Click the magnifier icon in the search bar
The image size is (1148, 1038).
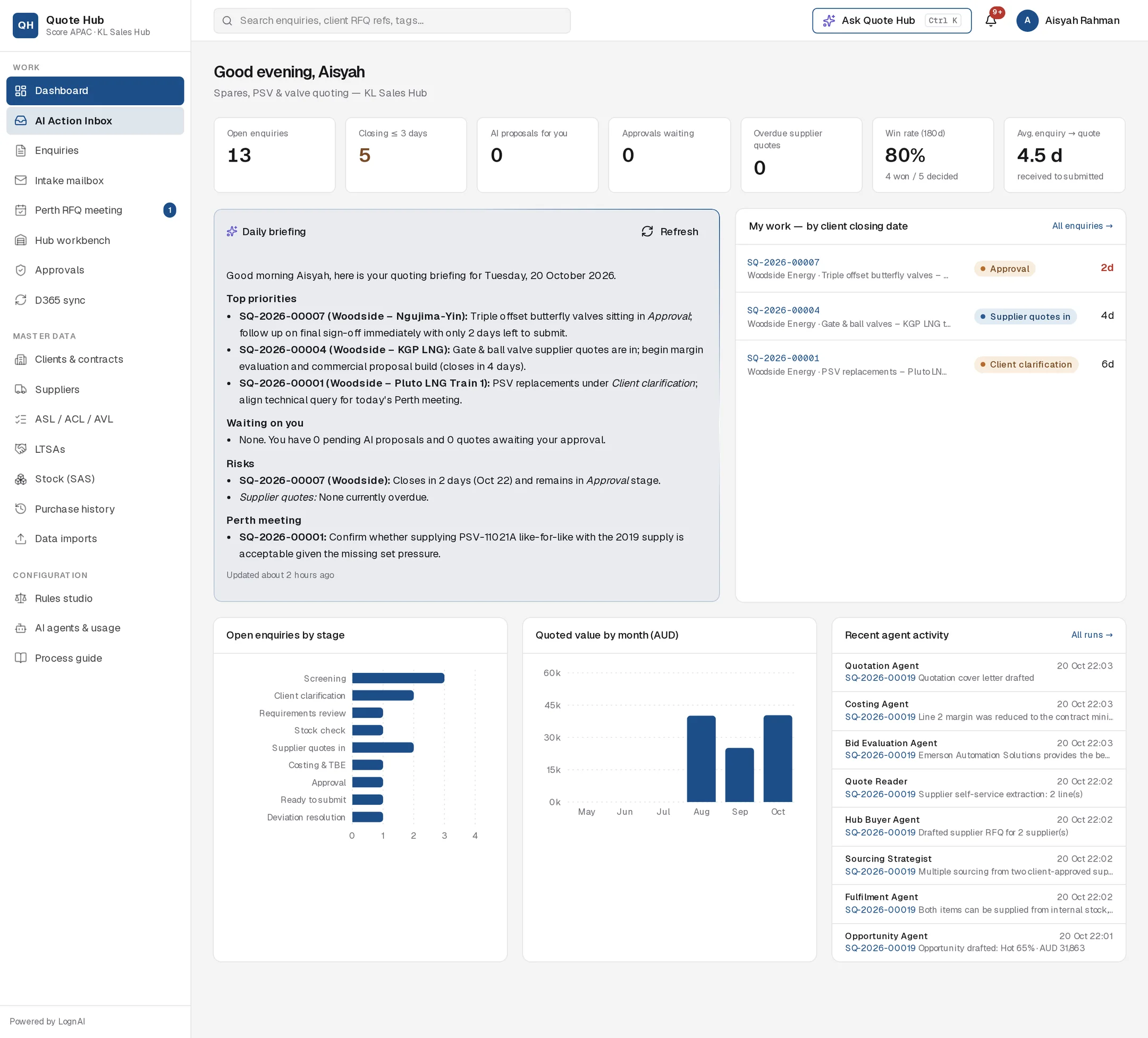pos(227,21)
